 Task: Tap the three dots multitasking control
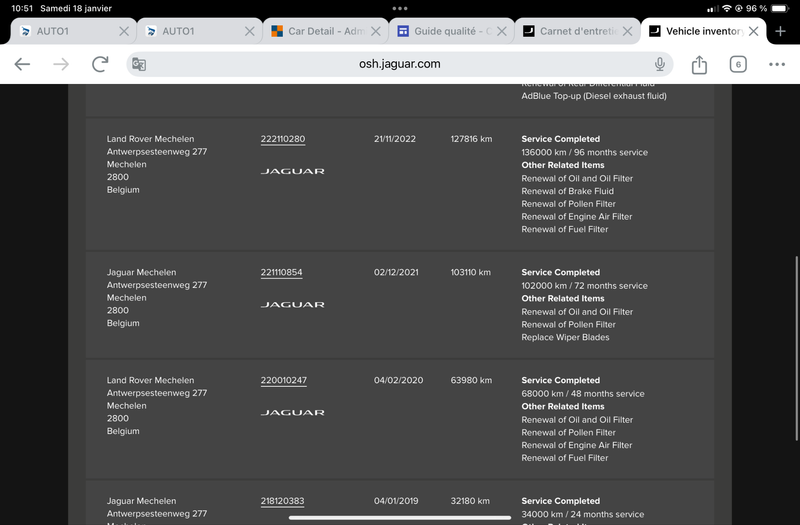tap(399, 8)
